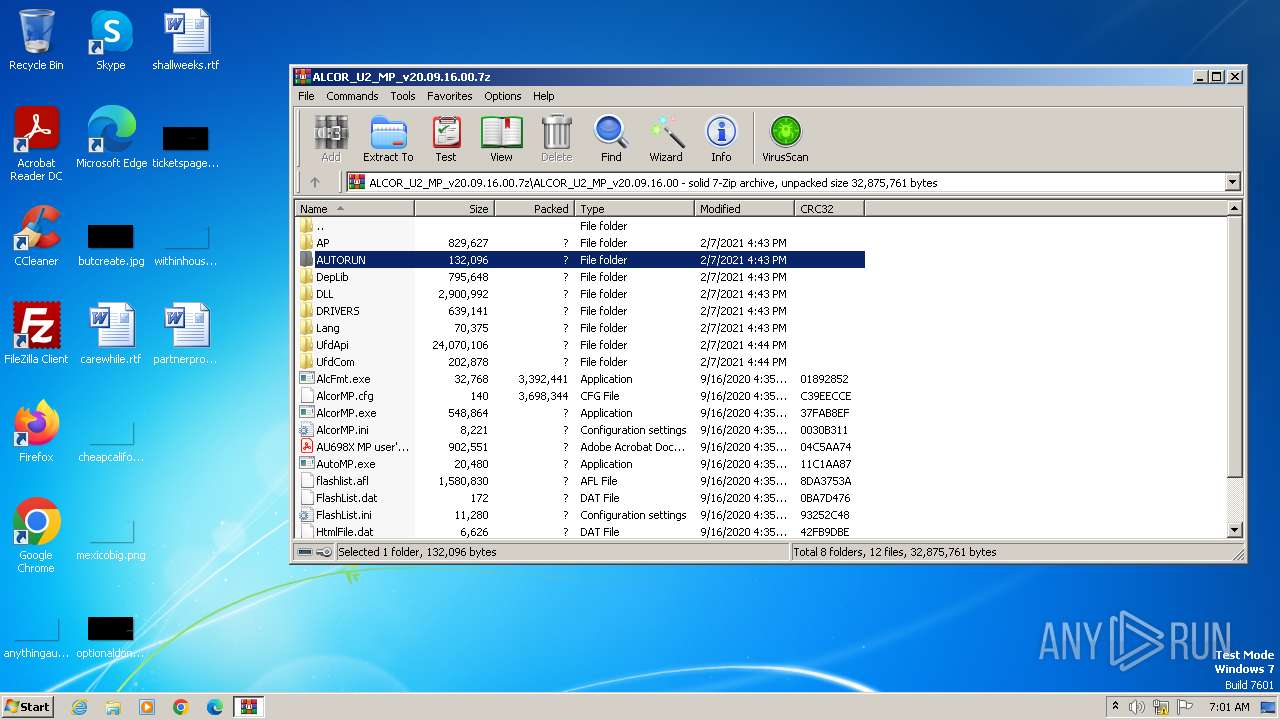Launch the Wizard tool
Screen dimensions: 1280x720
666,138
